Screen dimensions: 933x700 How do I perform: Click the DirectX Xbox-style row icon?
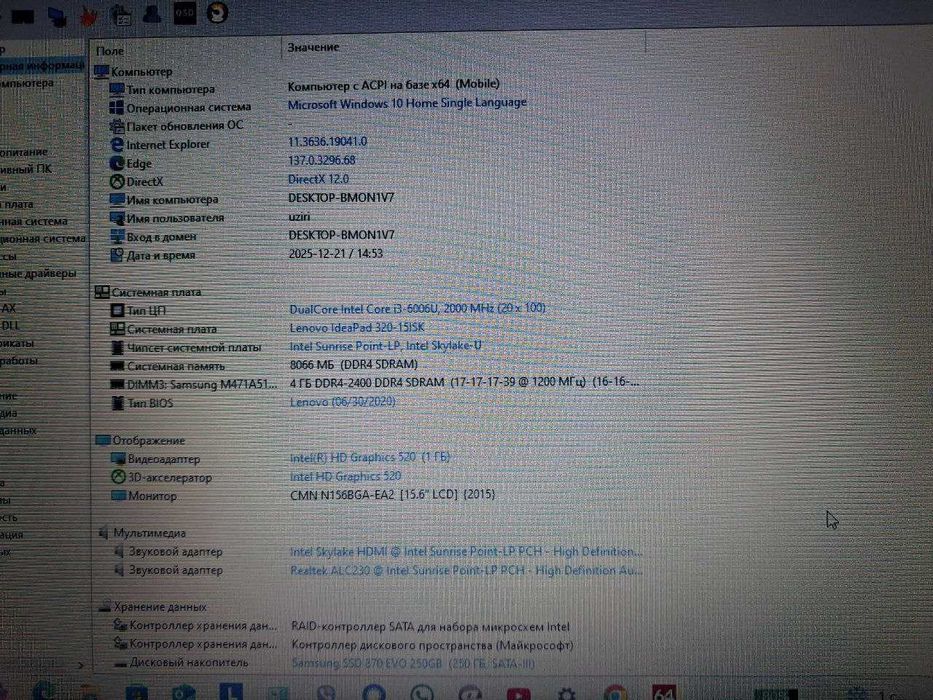click(117, 182)
